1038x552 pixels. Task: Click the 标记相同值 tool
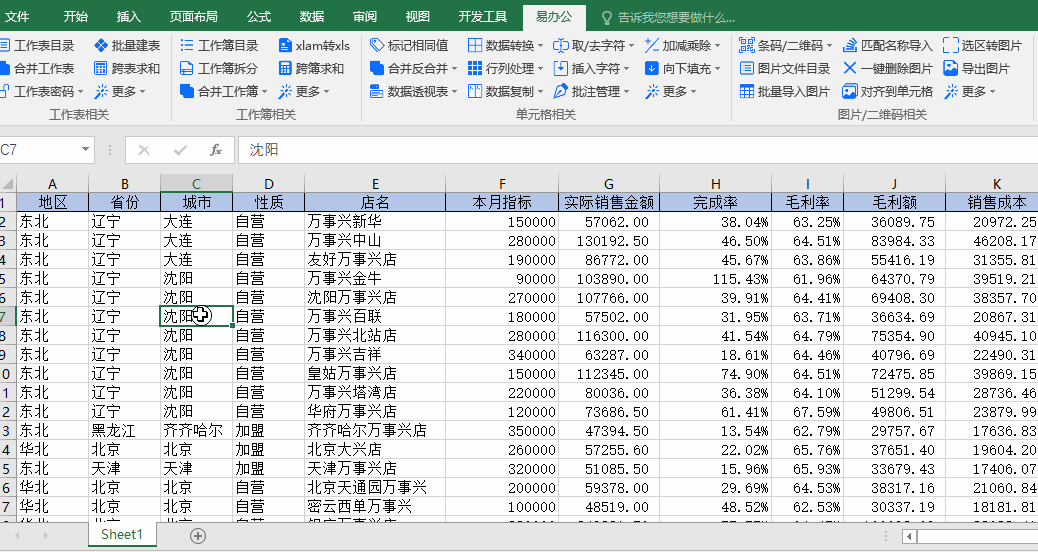coord(409,46)
